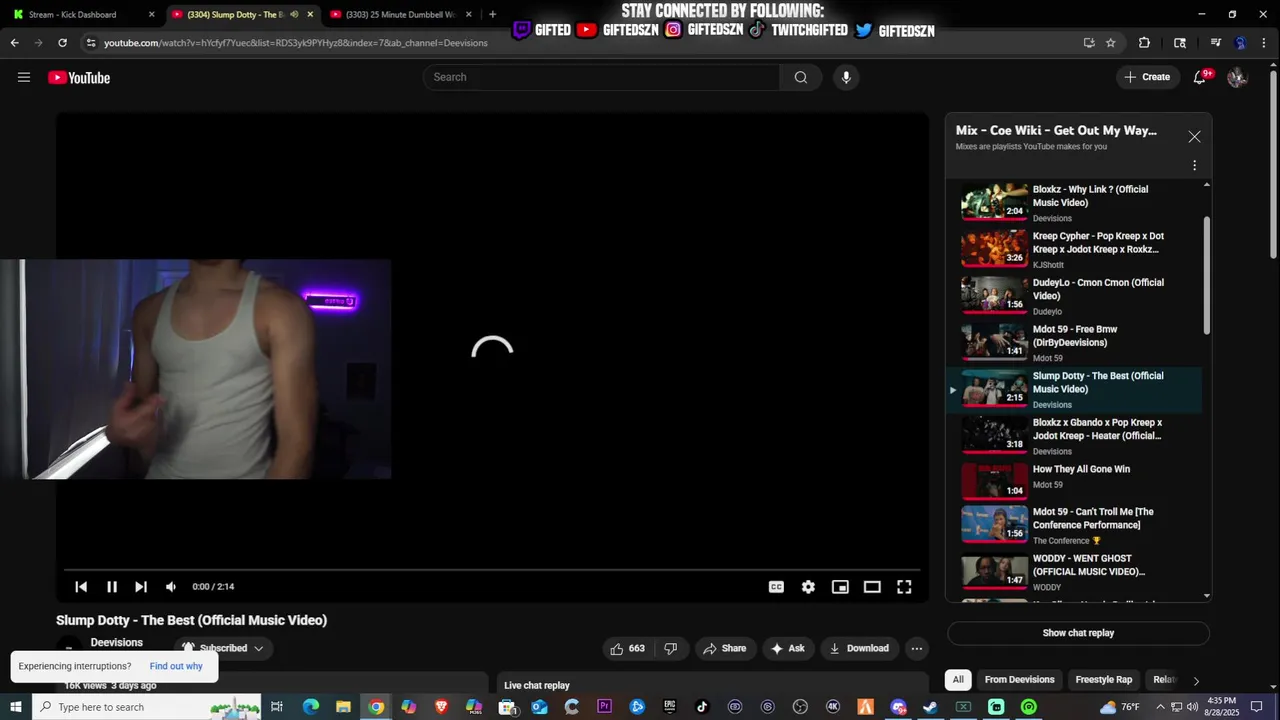Open the Windows Start menu

click(15, 707)
